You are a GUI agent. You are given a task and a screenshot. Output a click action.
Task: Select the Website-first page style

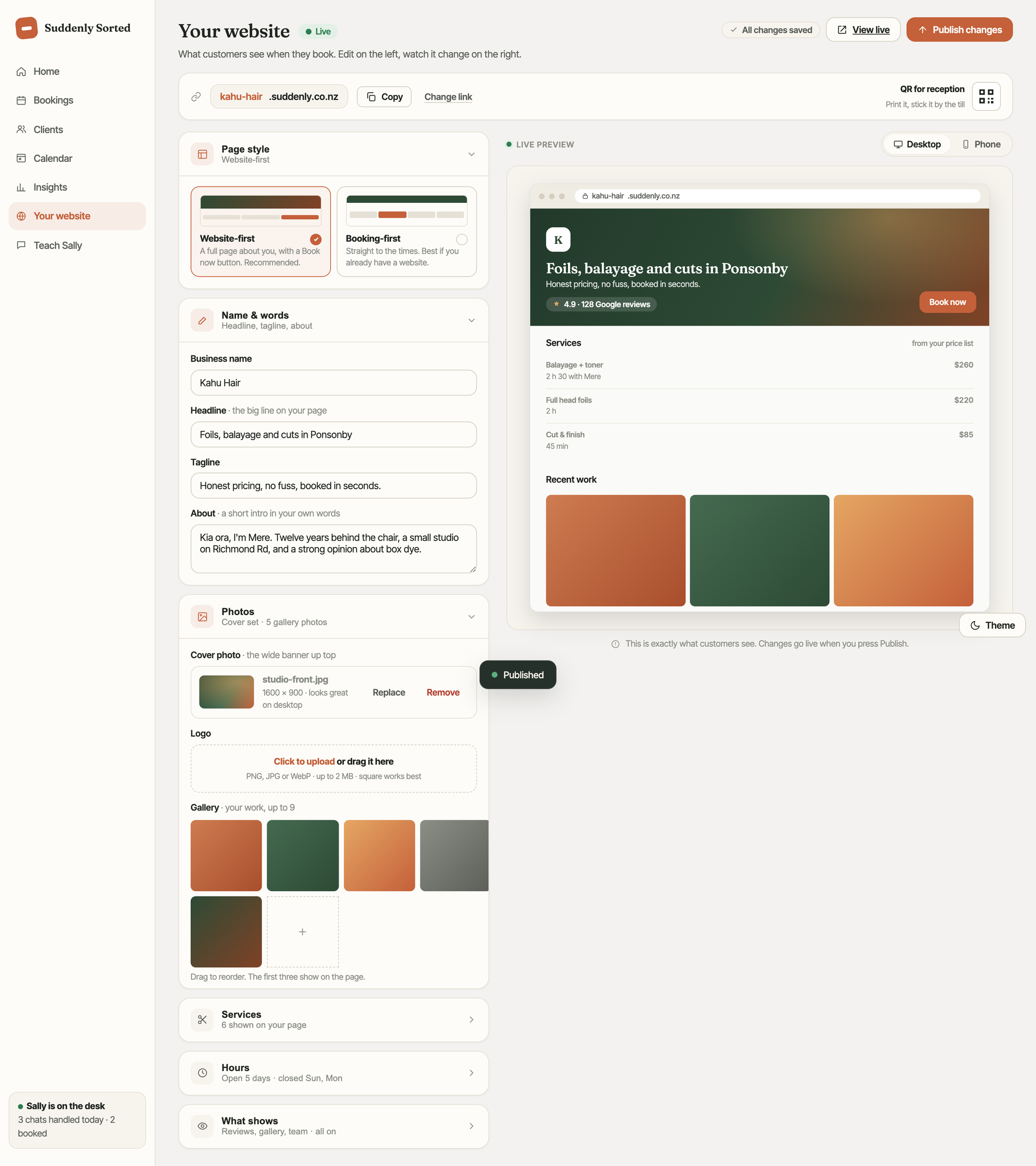click(261, 232)
